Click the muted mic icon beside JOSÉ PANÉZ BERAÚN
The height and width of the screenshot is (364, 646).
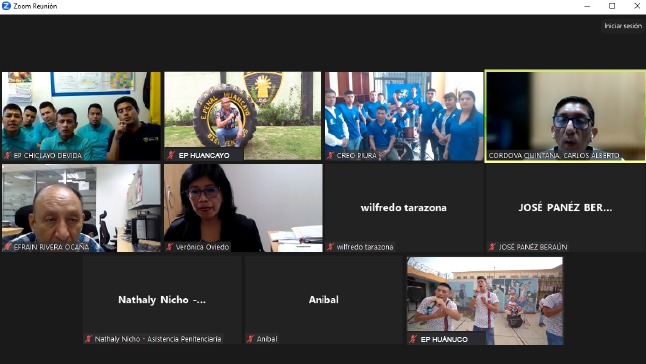492,247
